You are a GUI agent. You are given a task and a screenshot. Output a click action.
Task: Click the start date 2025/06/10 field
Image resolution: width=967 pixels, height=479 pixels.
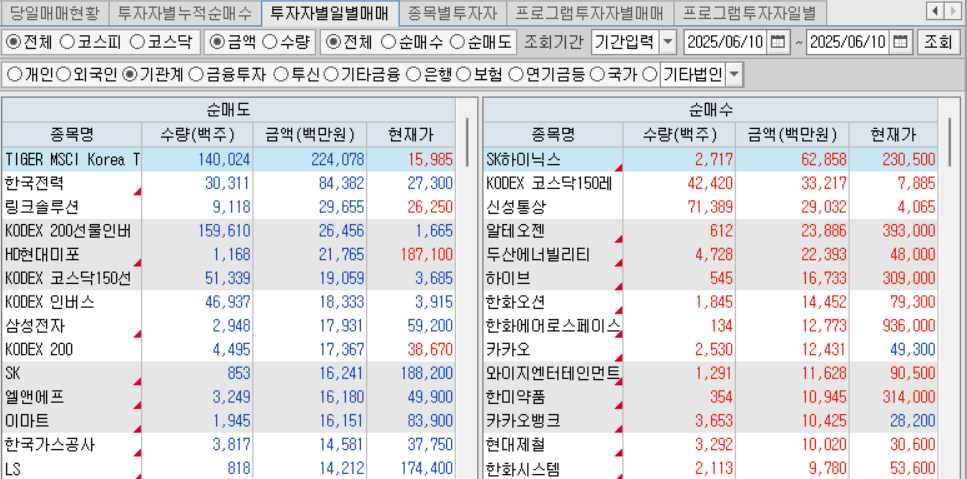pos(726,42)
